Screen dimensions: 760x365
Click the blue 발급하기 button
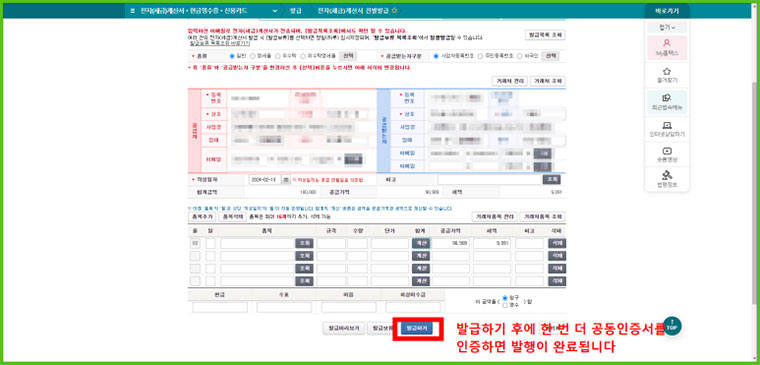pos(417,328)
